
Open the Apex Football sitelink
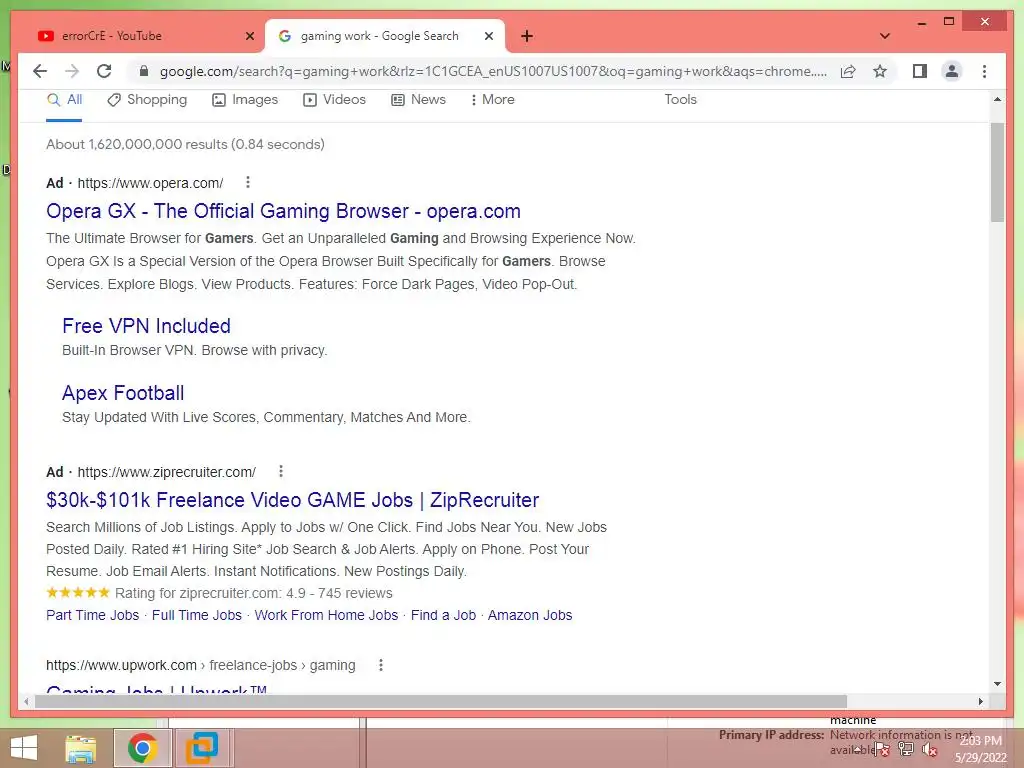tap(123, 393)
